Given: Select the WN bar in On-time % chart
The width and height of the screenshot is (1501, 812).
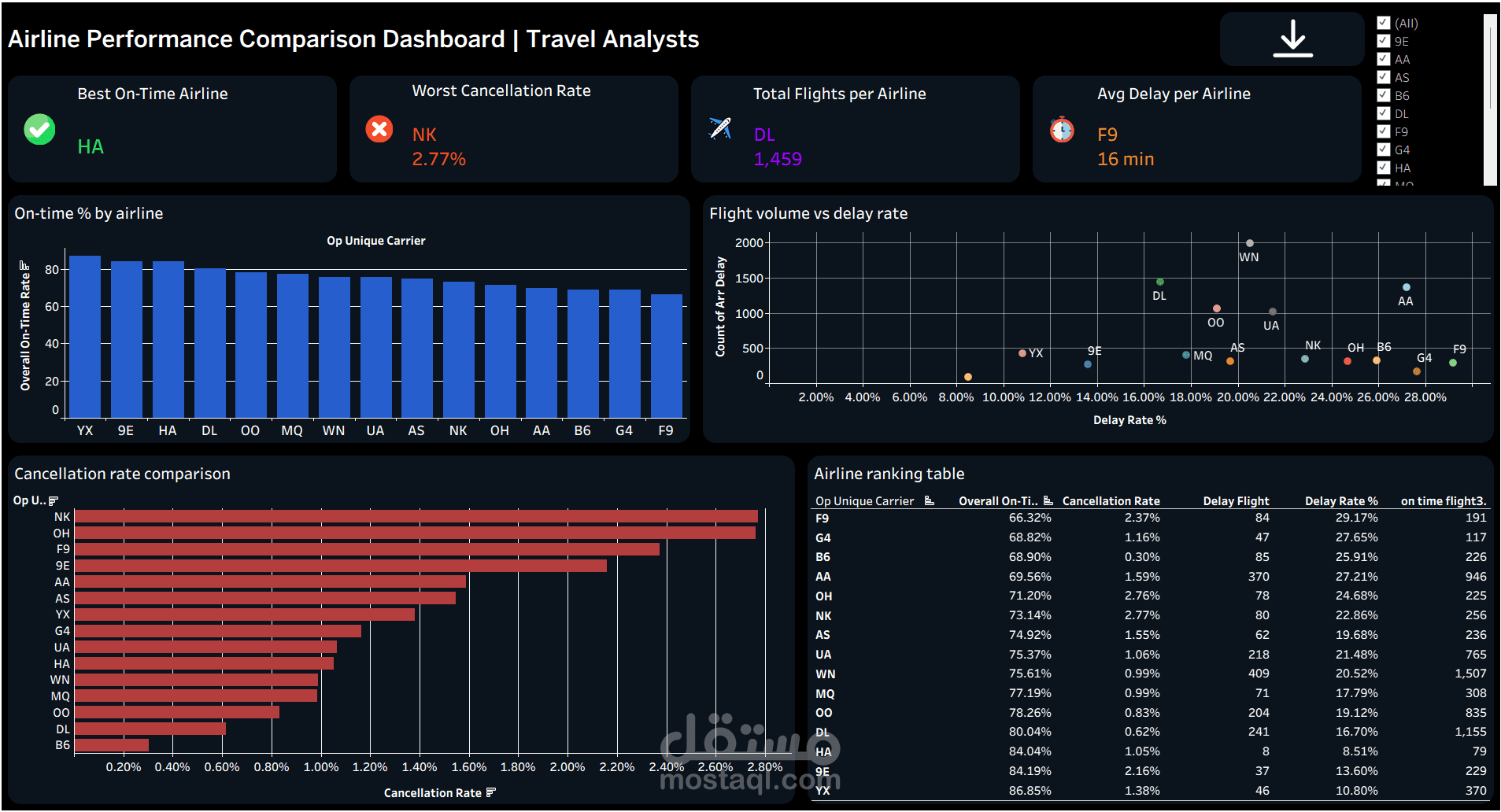Looking at the screenshot, I should (x=335, y=347).
